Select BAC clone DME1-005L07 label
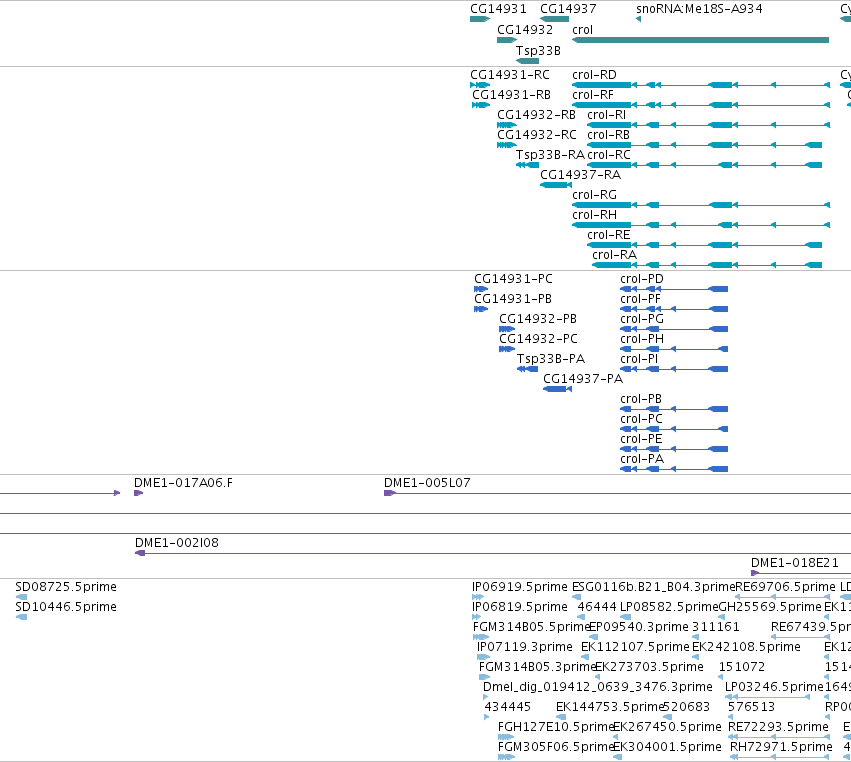This screenshot has height=762, width=851. click(x=427, y=483)
